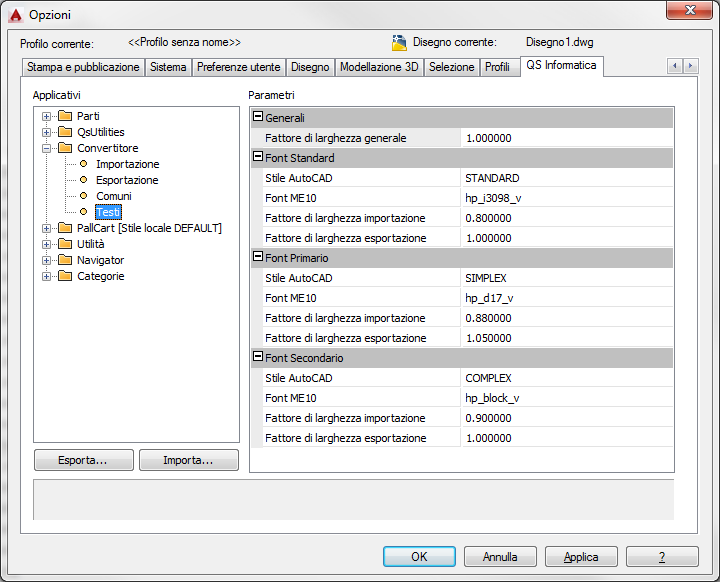Click the Applica button
Viewport: 720px width, 582px height.
pyautogui.click(x=581, y=557)
